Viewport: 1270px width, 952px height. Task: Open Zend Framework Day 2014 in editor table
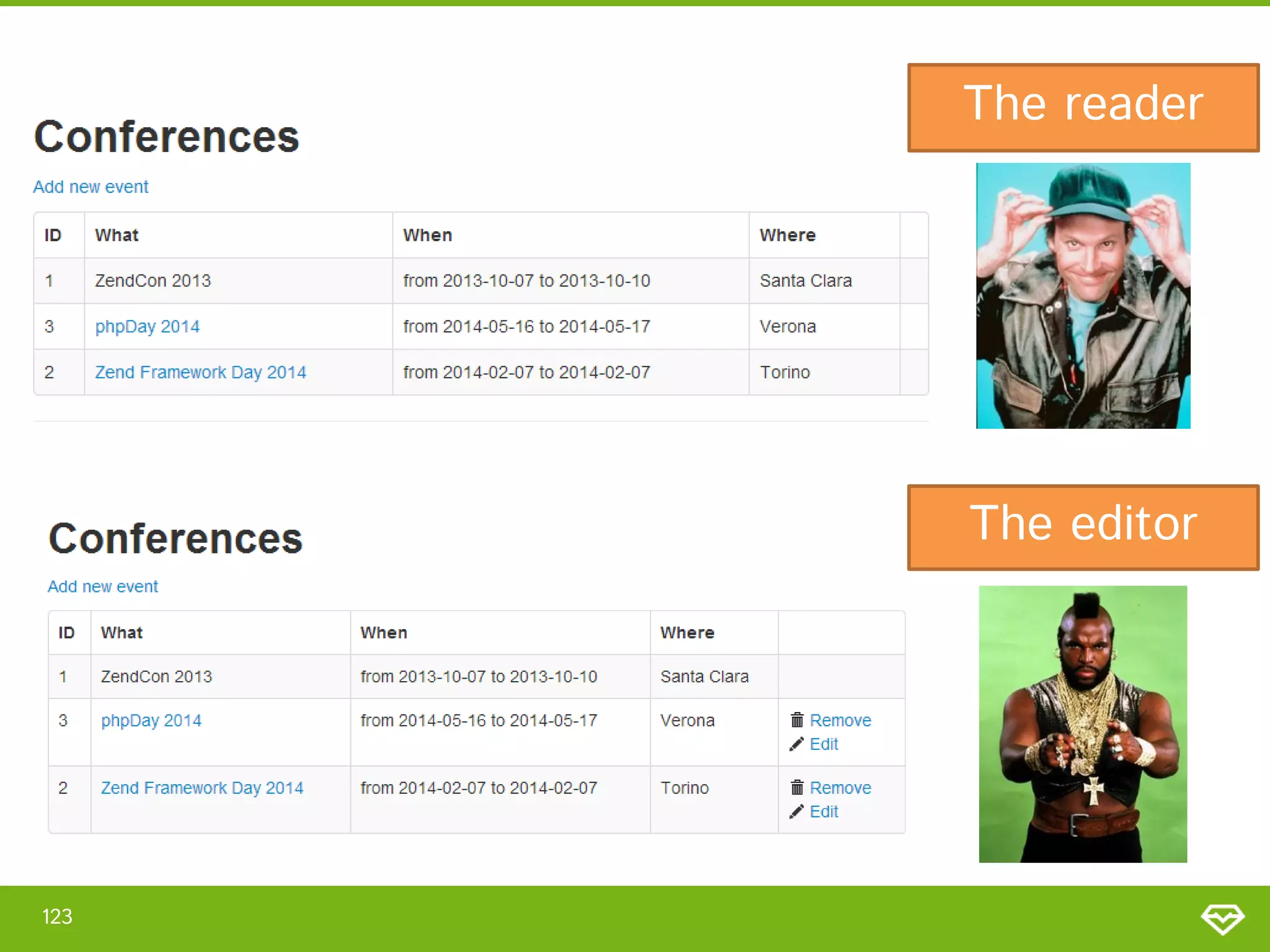pos(202,788)
